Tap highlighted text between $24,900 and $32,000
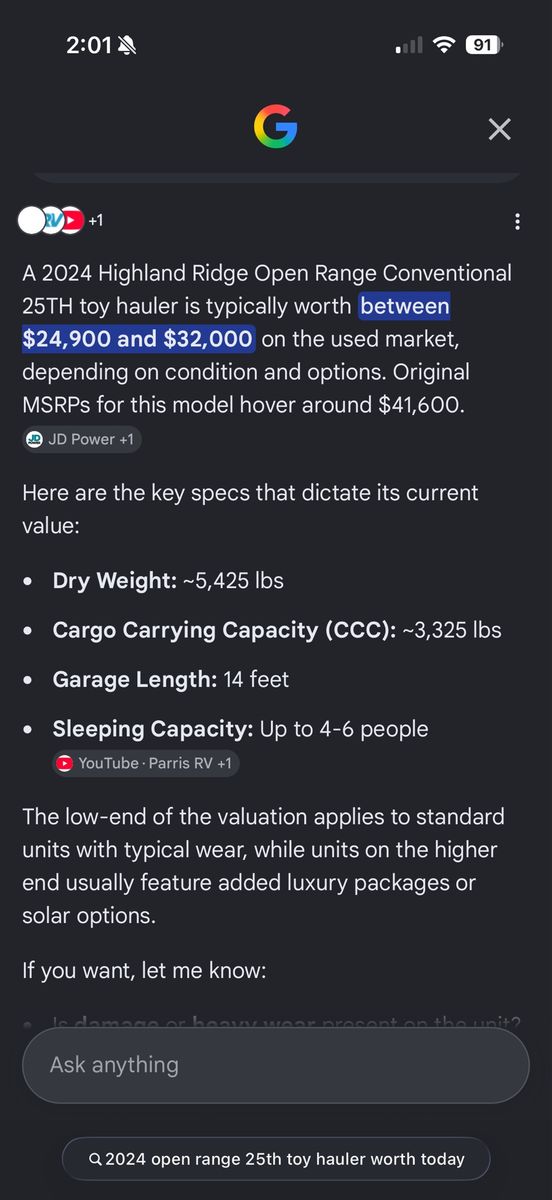 236,322
